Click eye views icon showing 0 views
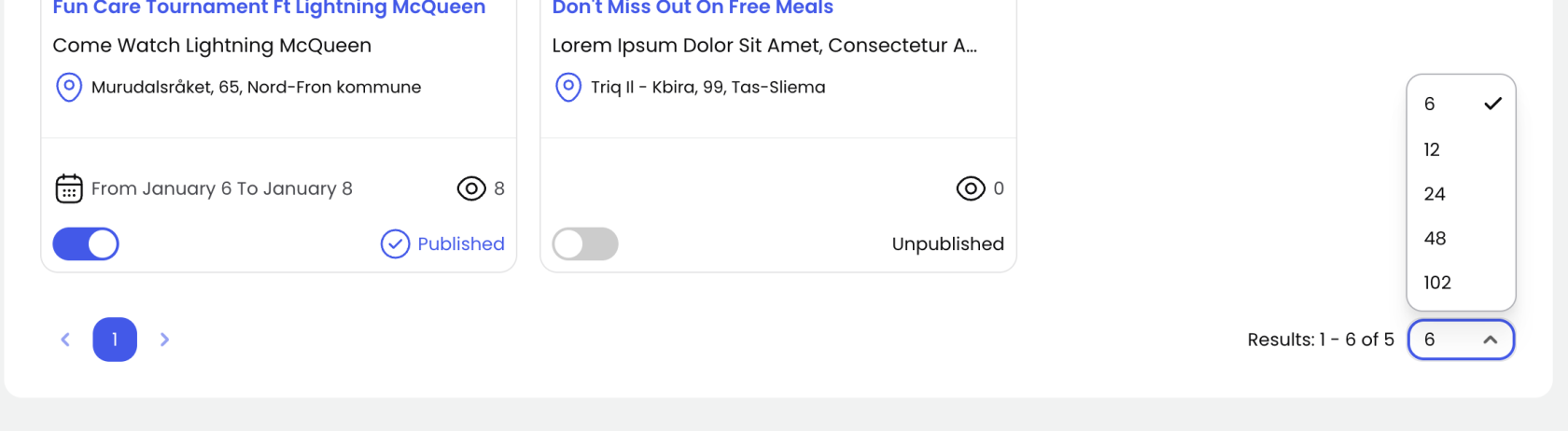 (x=971, y=188)
